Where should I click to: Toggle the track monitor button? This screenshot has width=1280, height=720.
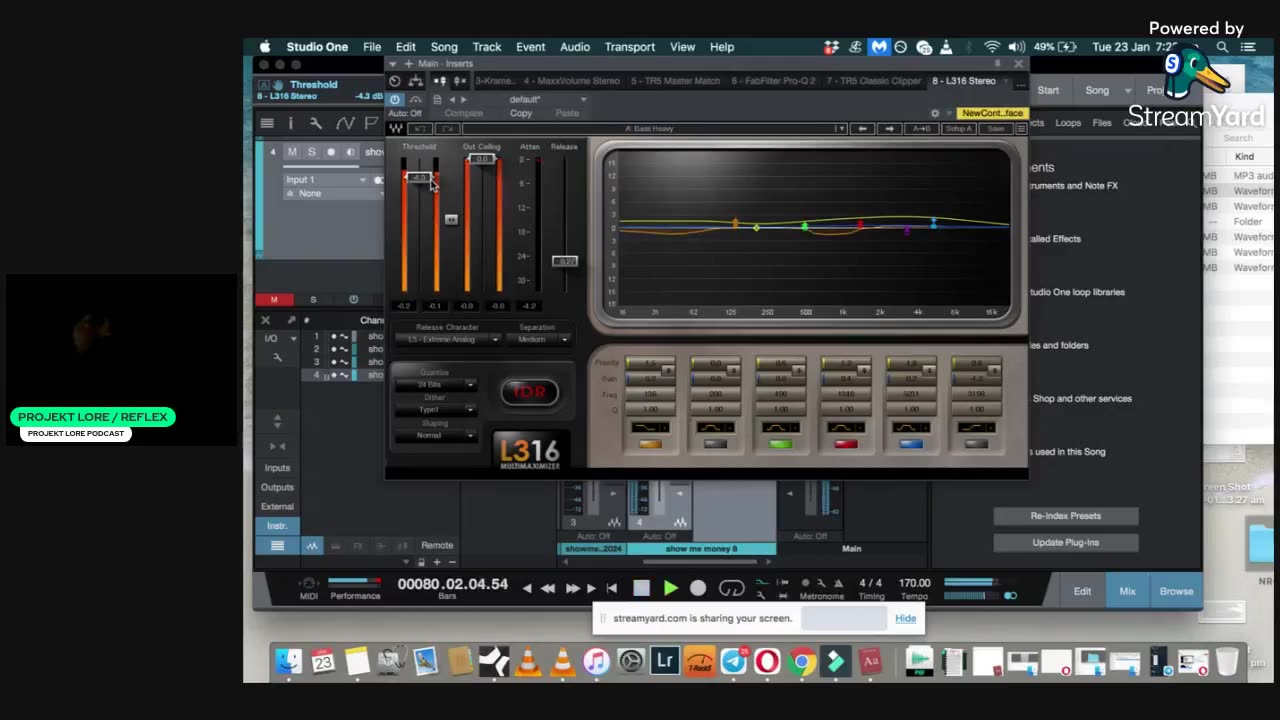(x=350, y=152)
